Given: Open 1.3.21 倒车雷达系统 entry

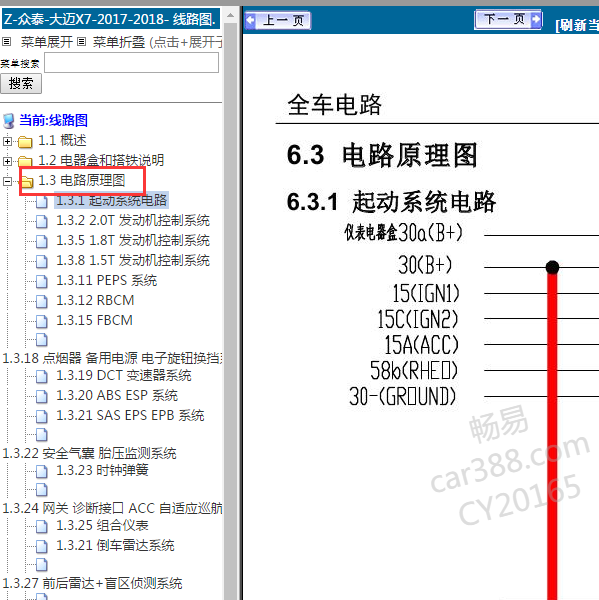Looking at the screenshot, I should tap(115, 545).
